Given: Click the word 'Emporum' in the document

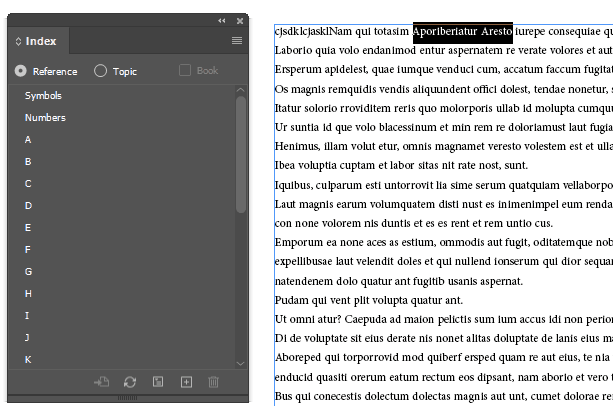Looking at the screenshot, I should [300, 242].
